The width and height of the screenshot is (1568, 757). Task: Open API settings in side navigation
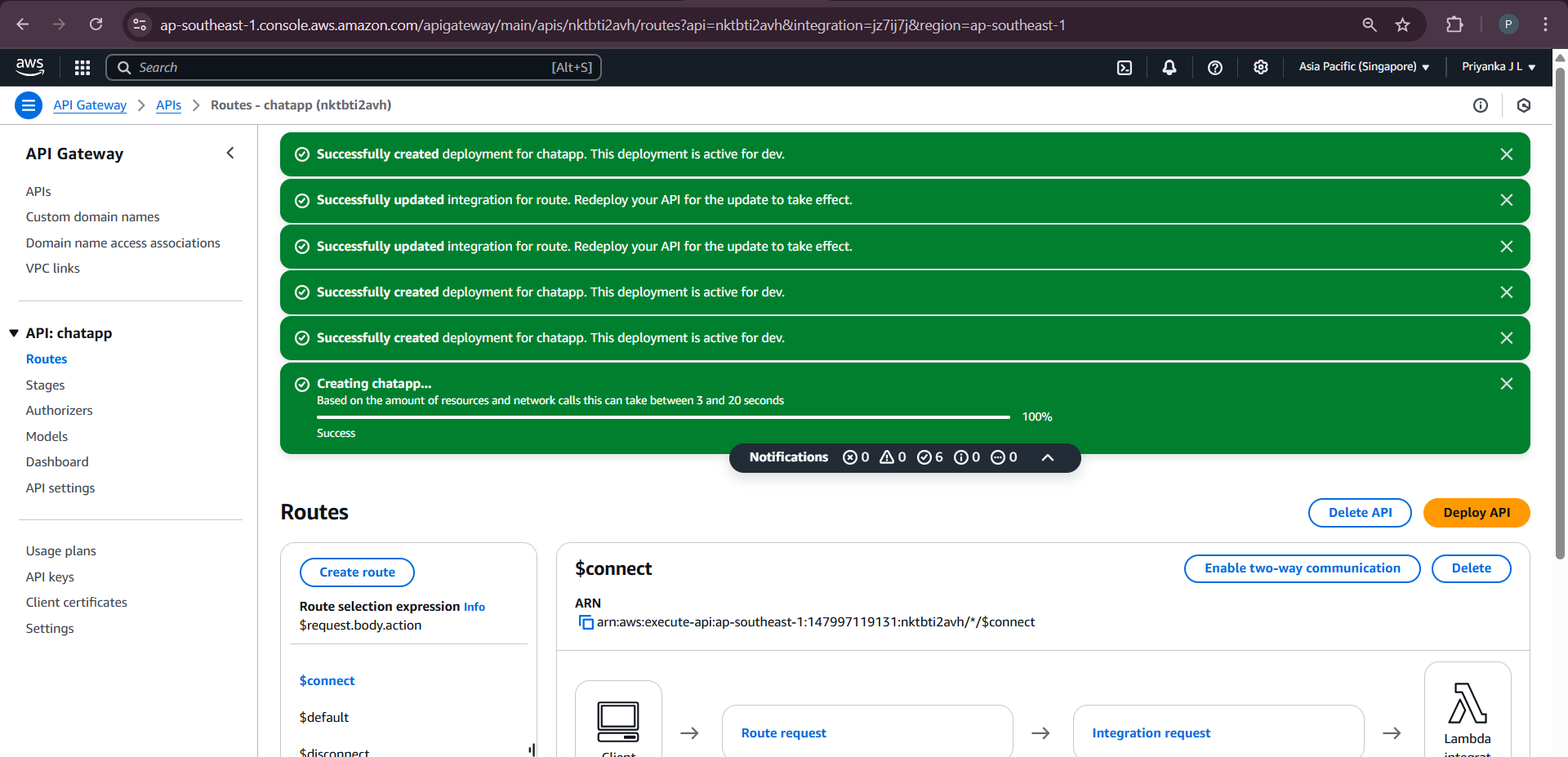click(60, 488)
